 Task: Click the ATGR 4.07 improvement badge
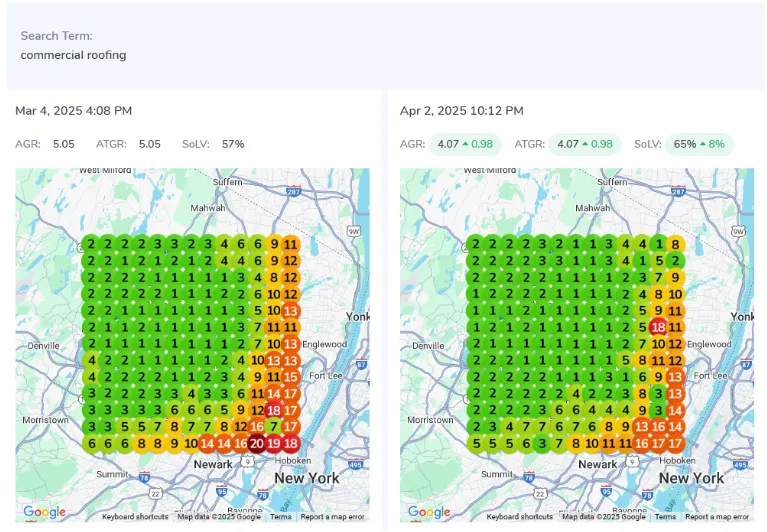point(584,144)
